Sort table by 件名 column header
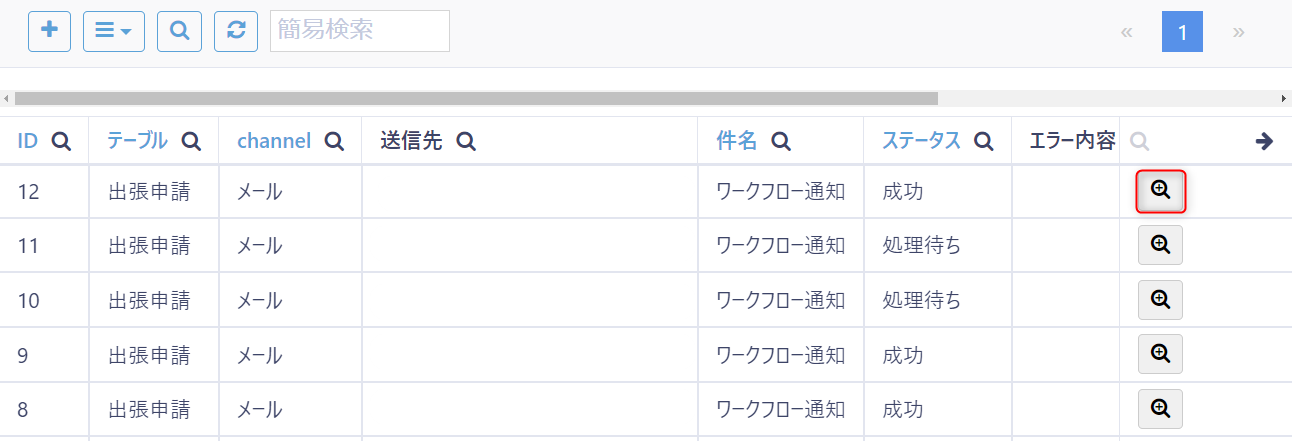 pyautogui.click(x=737, y=141)
